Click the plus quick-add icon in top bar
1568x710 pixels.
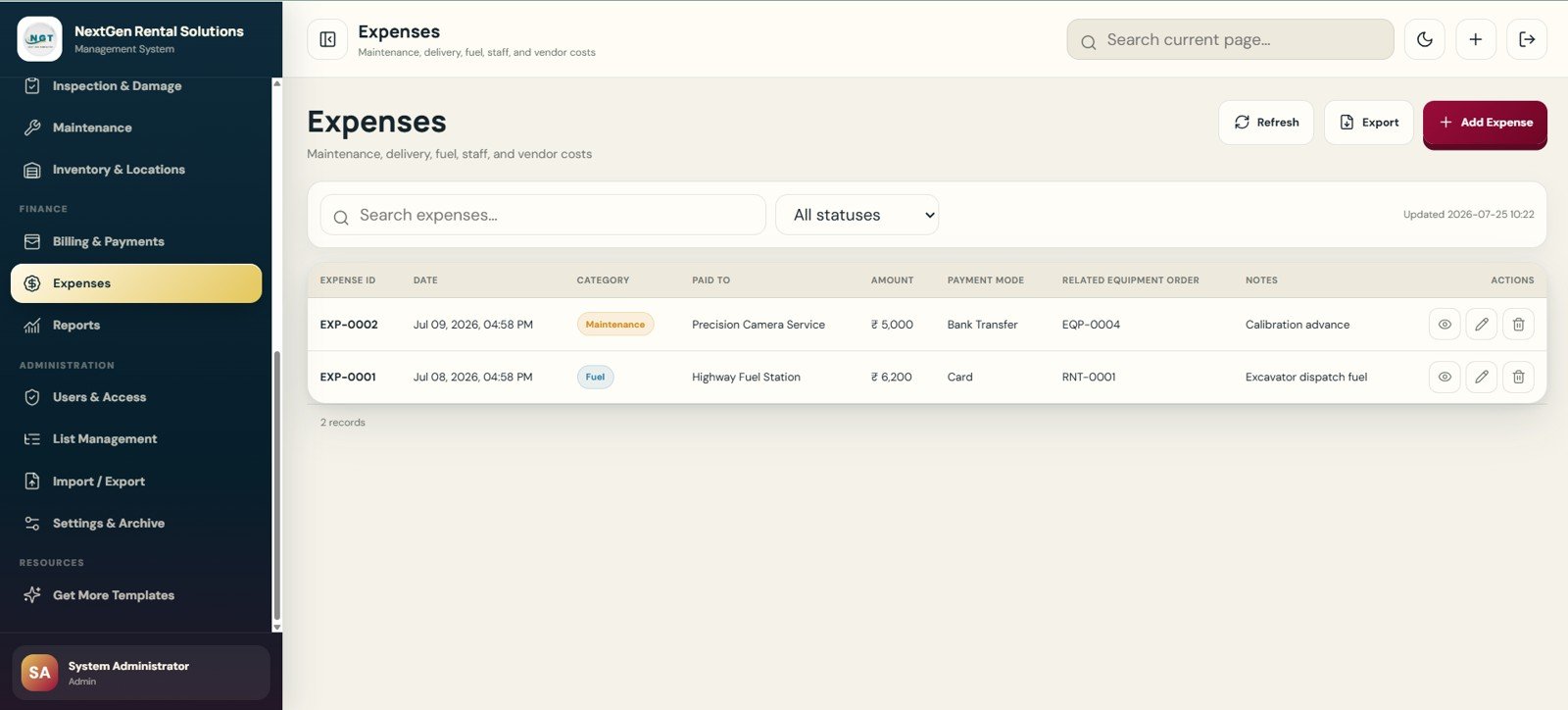pos(1476,39)
